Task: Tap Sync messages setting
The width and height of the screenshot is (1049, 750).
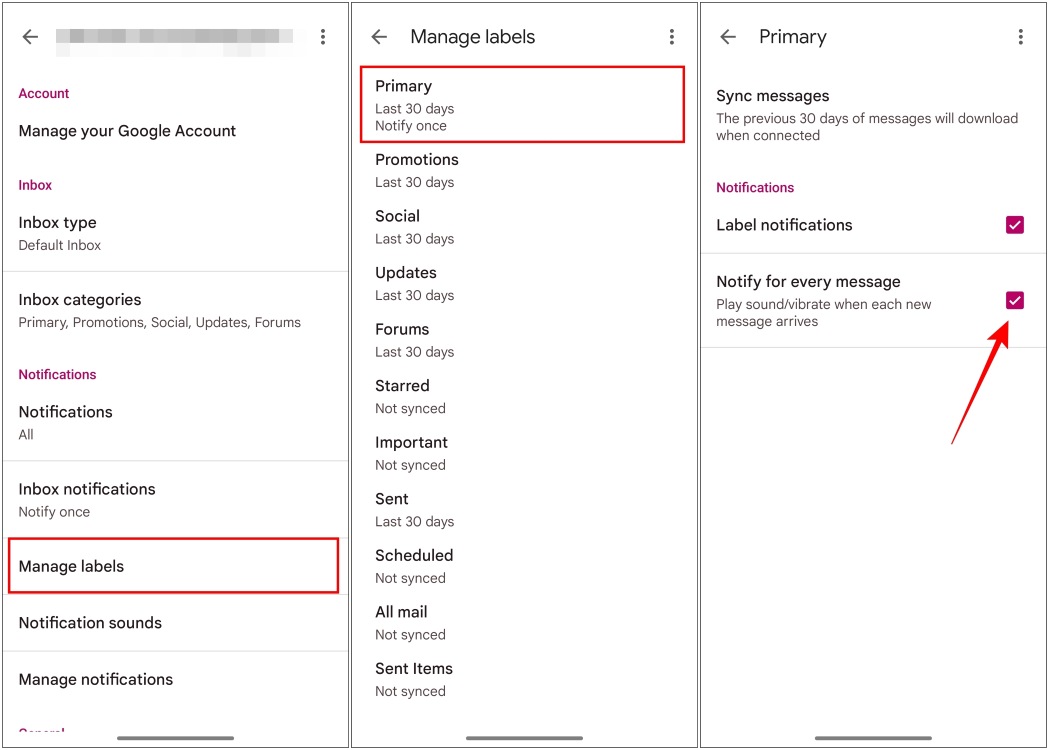Action: pyautogui.click(x=872, y=115)
